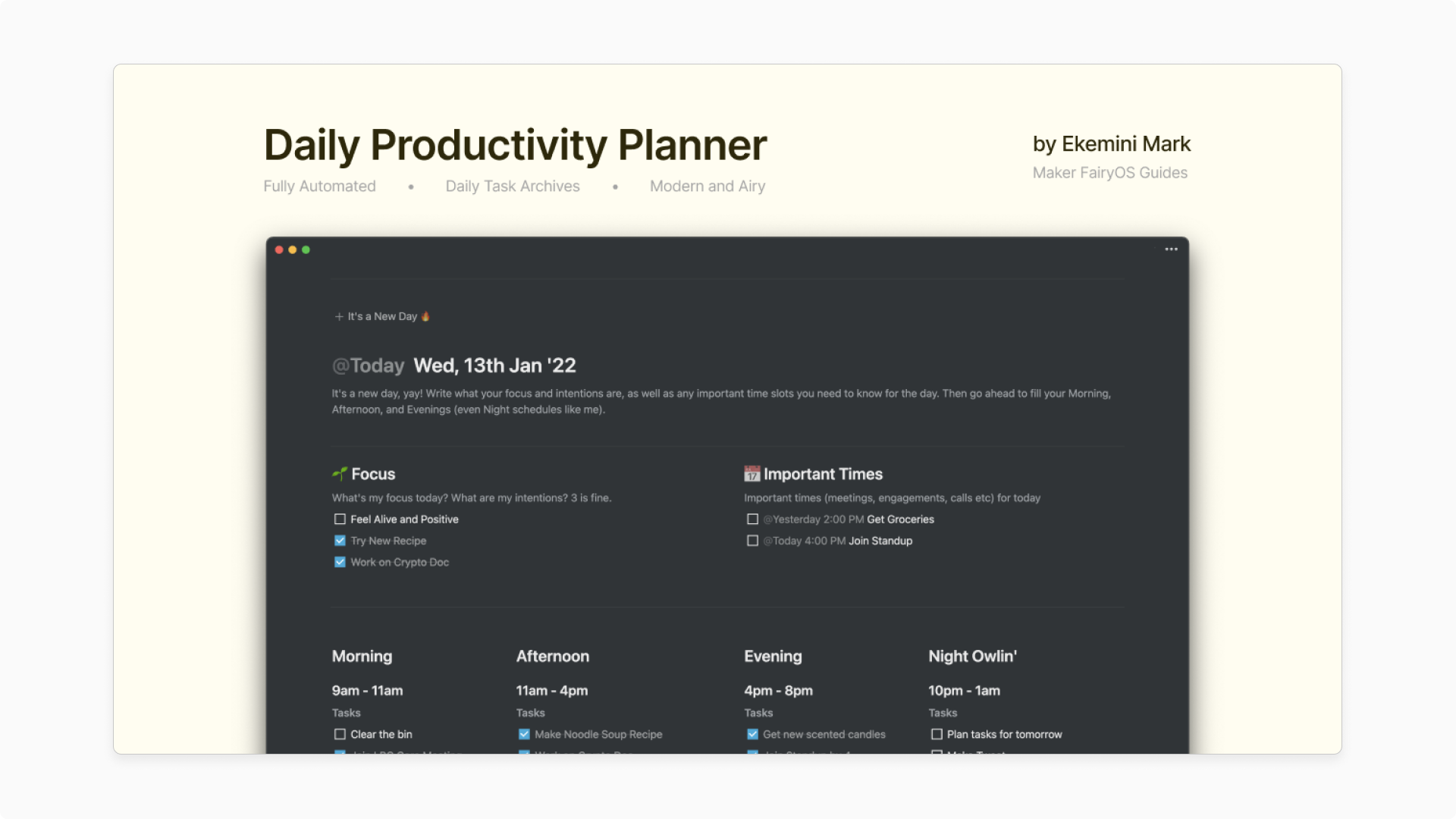The width and height of the screenshot is (1456, 819).
Task: Click the calendar emoji beside Important Times
Action: click(x=752, y=473)
